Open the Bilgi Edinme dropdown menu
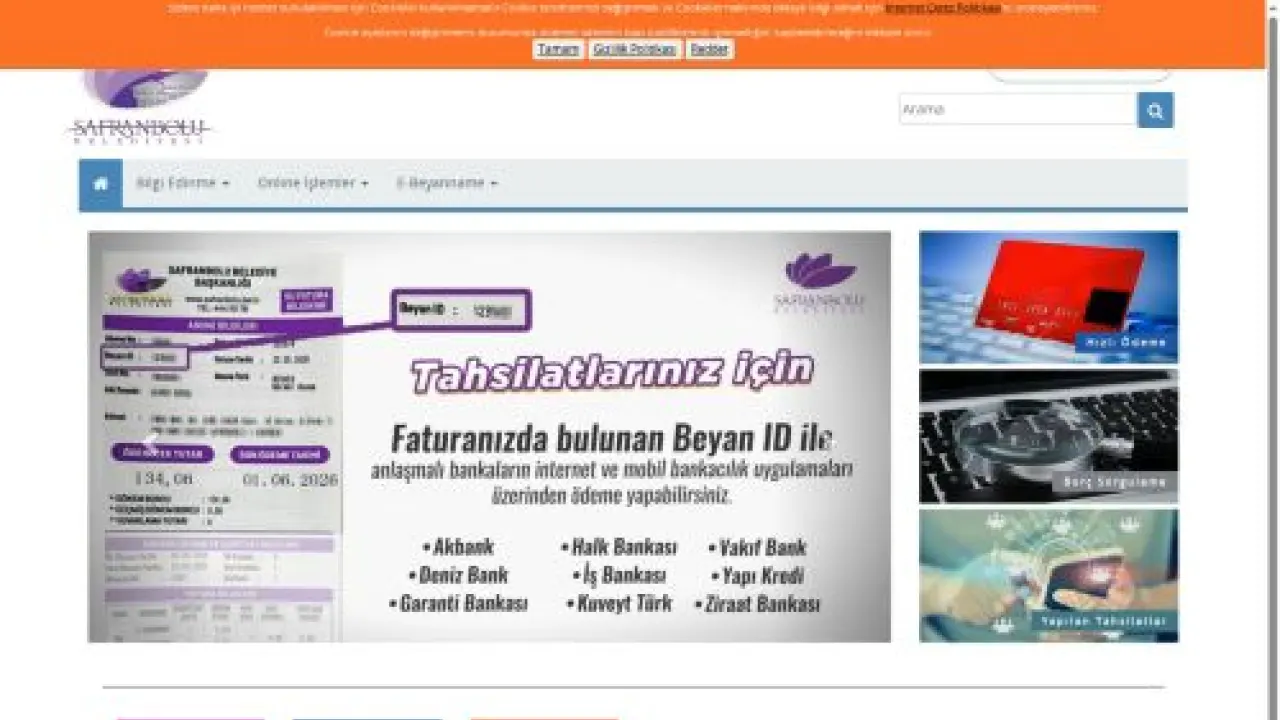1280x720 pixels. pyautogui.click(x=183, y=184)
